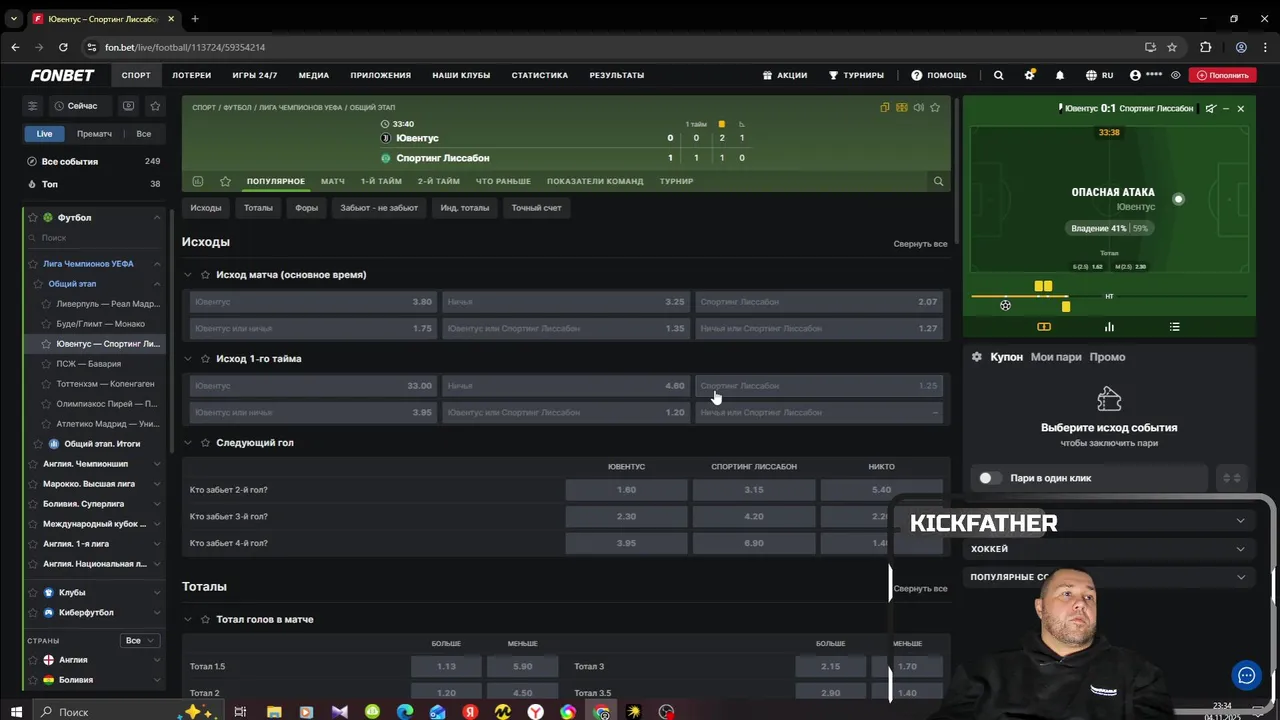Bet on Ювентус win at 3.80

pyautogui.click(x=313, y=302)
